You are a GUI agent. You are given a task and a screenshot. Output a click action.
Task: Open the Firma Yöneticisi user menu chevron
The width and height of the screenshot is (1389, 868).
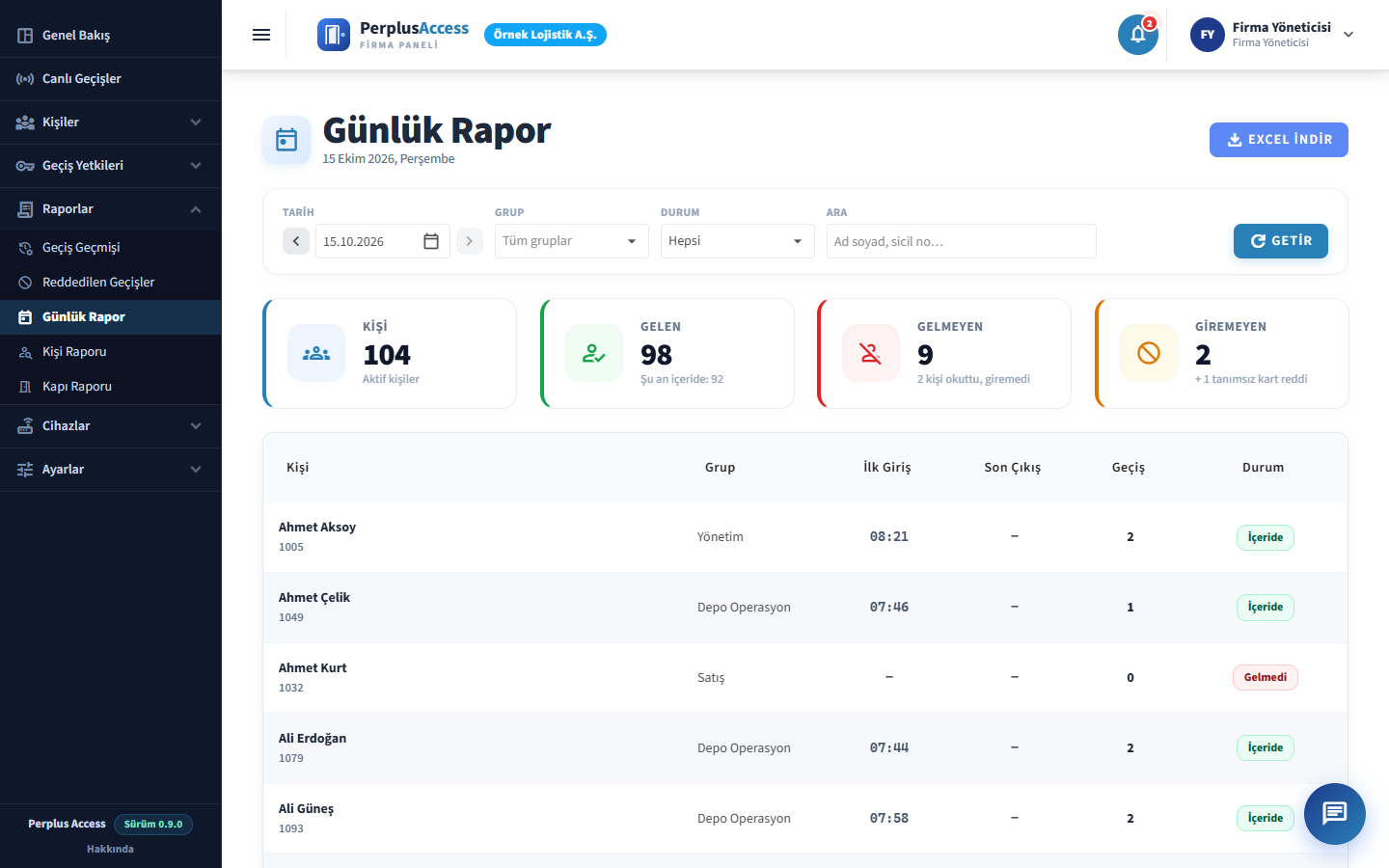coord(1348,35)
